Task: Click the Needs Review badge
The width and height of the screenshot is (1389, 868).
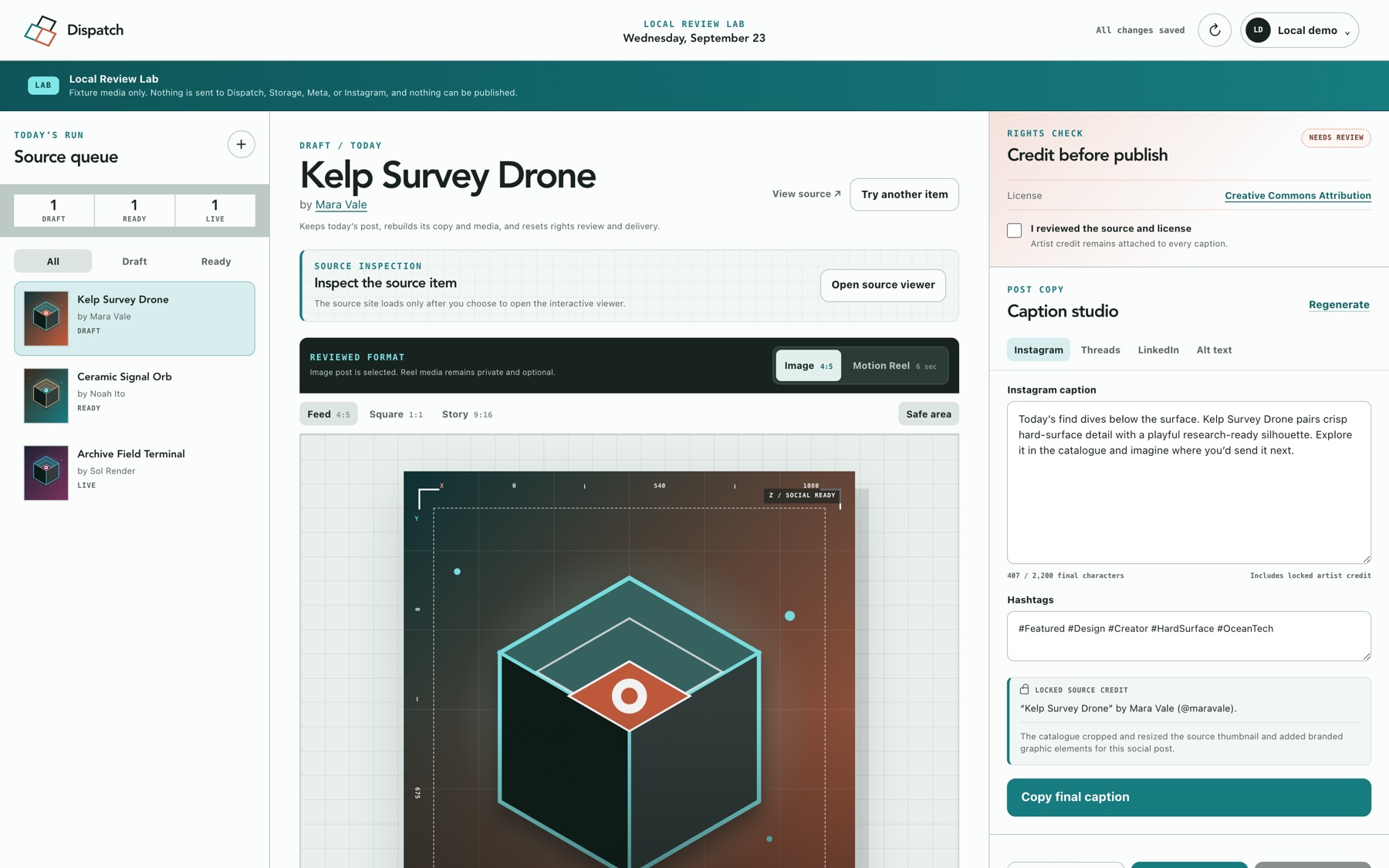Action: (x=1336, y=137)
